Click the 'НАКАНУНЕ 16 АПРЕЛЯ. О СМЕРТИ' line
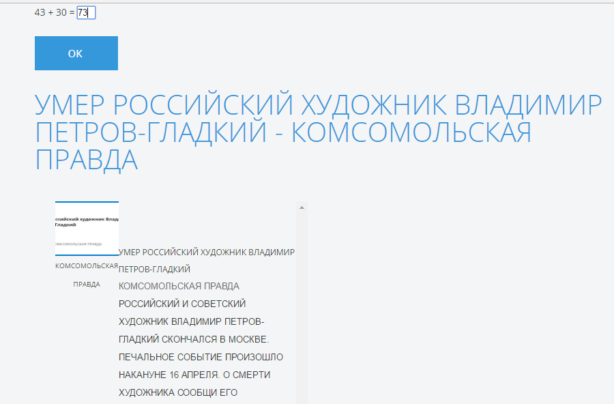614x404 pixels. point(194,375)
